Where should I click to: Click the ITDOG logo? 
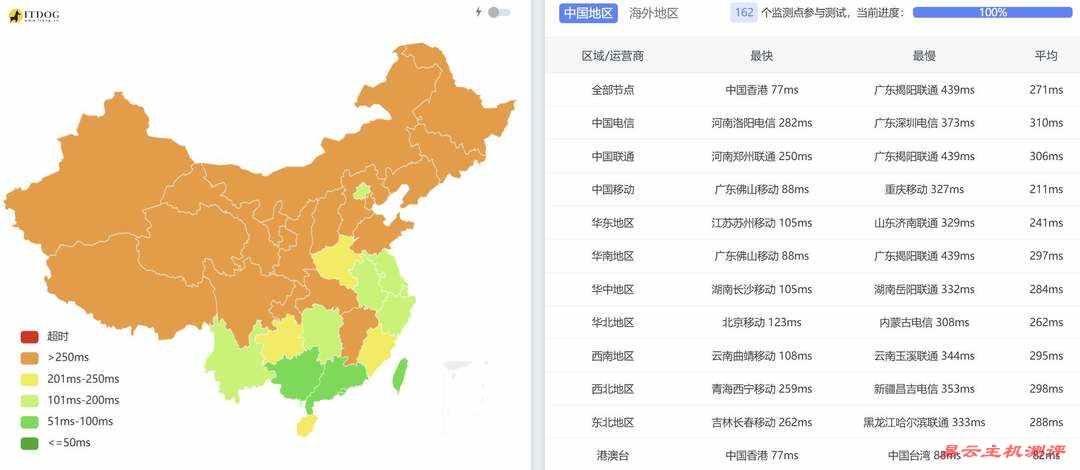coord(36,15)
